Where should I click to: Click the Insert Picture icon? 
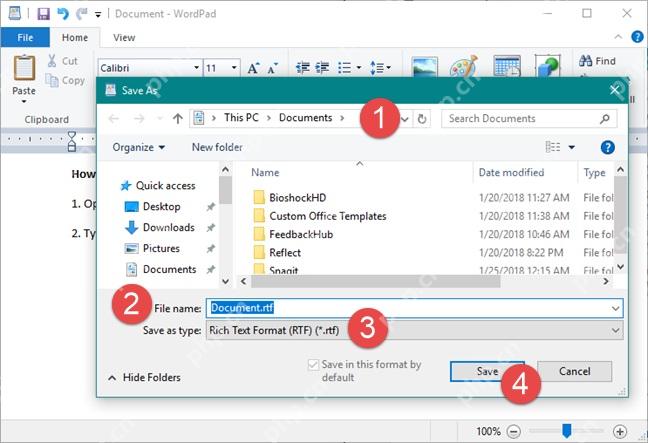click(424, 66)
